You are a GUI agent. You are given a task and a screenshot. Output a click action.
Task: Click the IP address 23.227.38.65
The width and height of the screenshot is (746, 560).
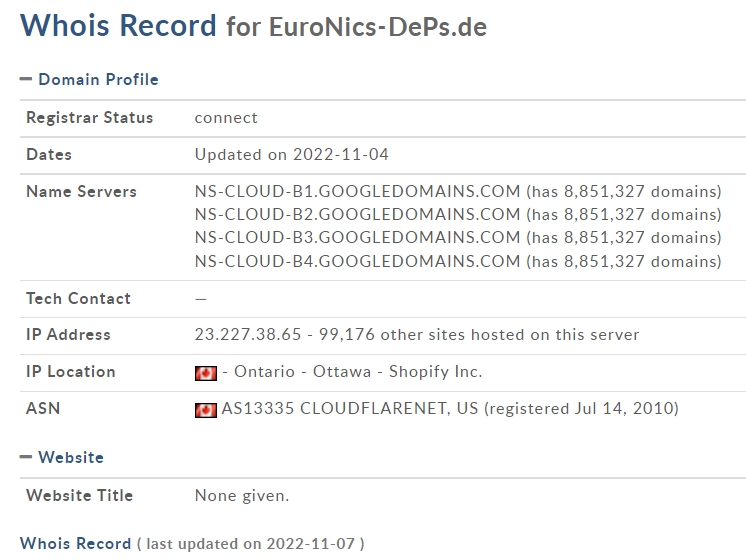click(248, 334)
